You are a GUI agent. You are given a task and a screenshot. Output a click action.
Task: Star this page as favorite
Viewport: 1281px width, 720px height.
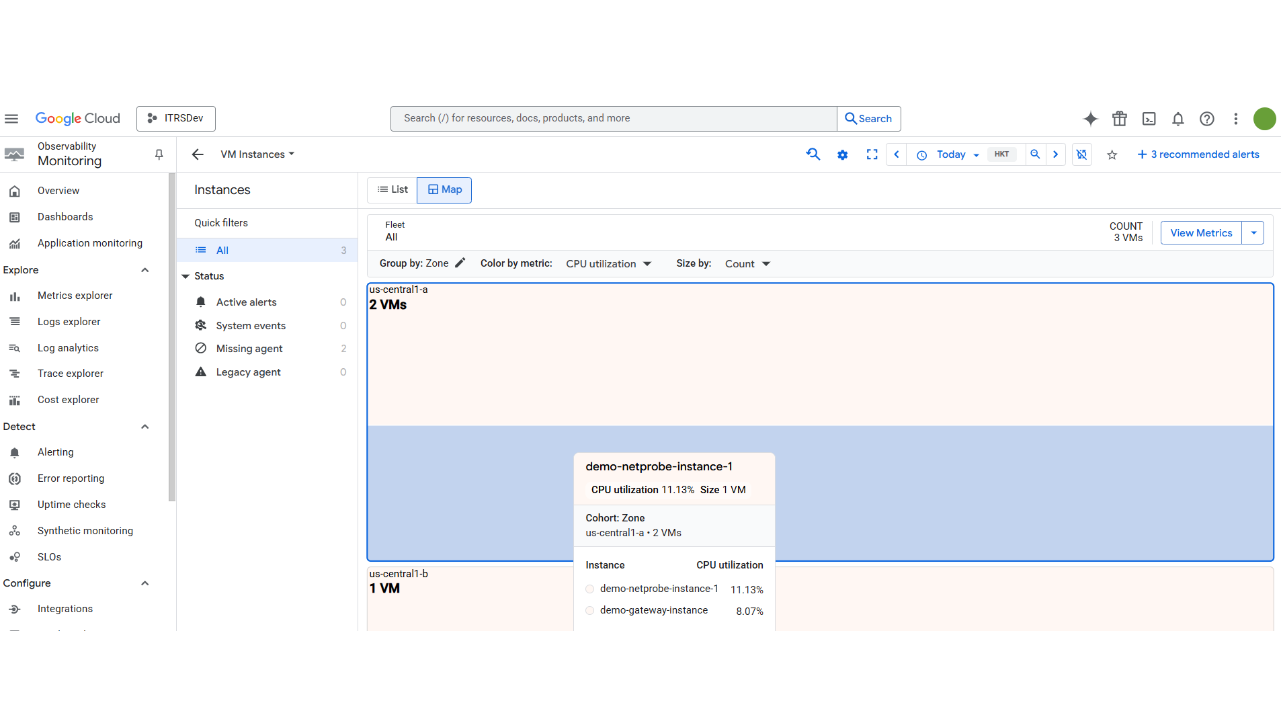(1112, 155)
